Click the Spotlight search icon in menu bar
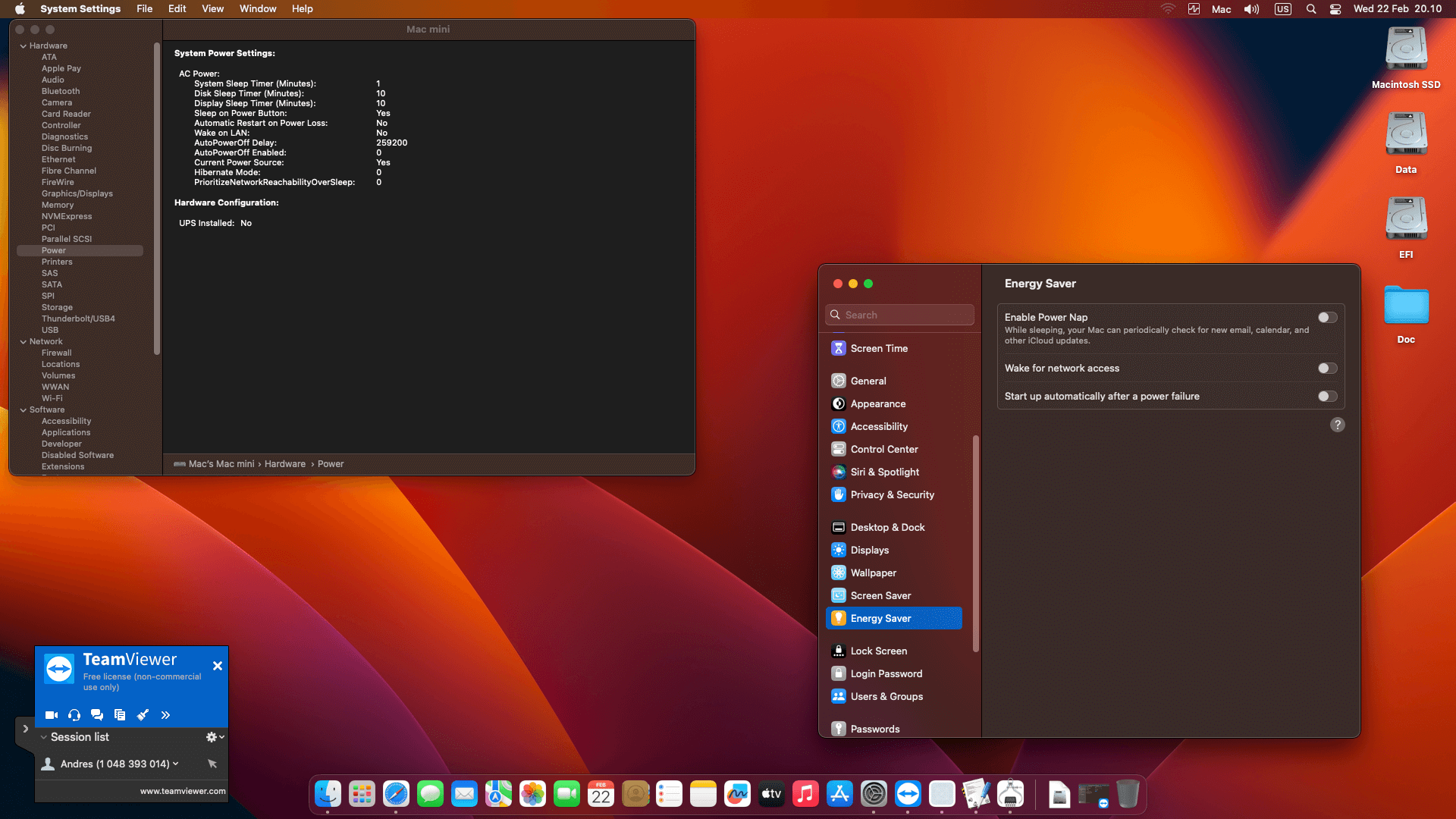This screenshot has height=819, width=1456. pyautogui.click(x=1311, y=9)
